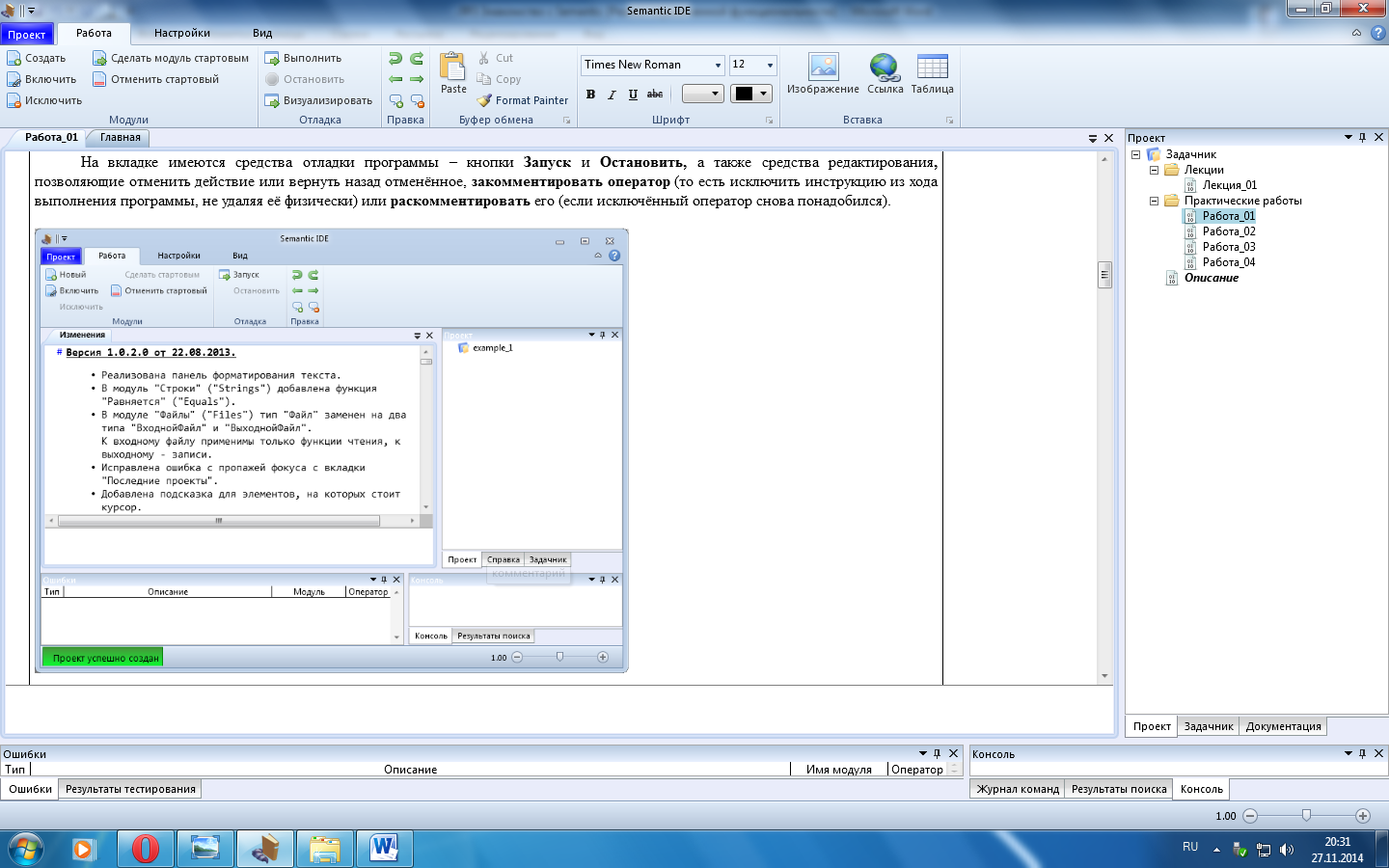Select Работа_04 in the project tree
The image size is (1389, 868).
(x=1228, y=262)
